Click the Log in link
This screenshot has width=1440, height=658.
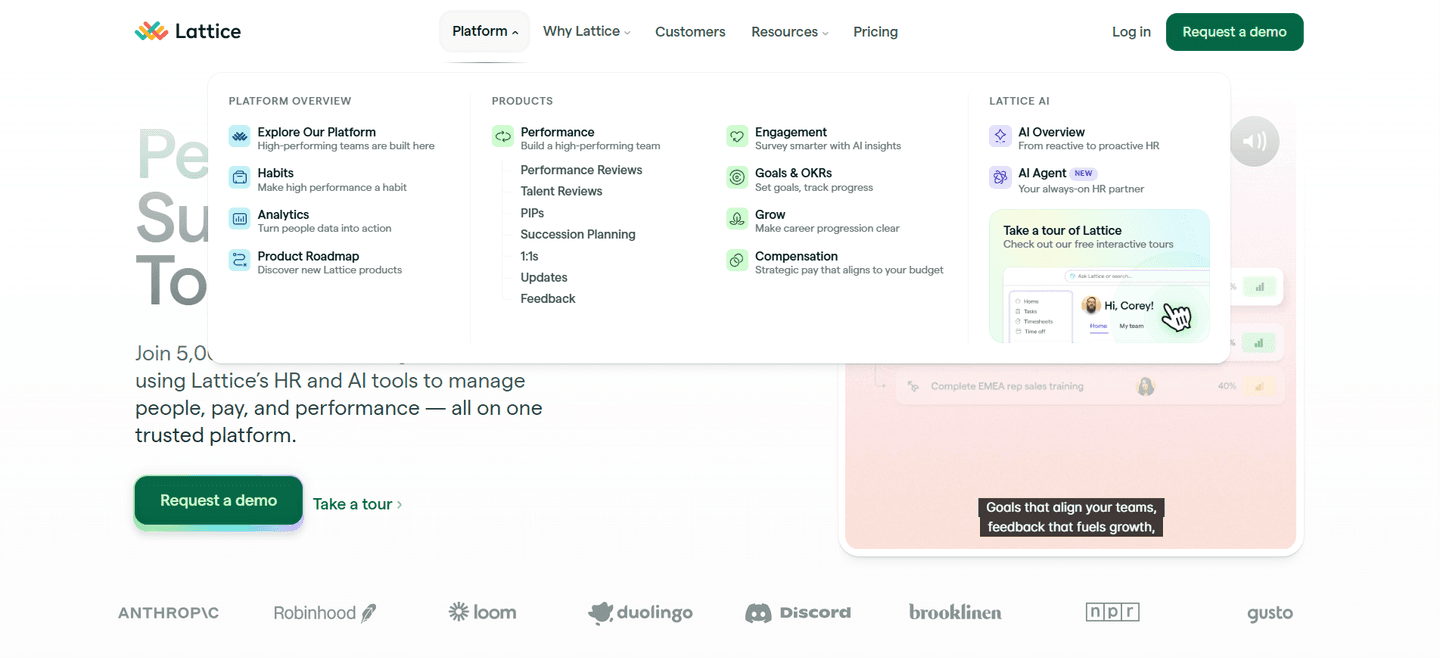(1131, 32)
